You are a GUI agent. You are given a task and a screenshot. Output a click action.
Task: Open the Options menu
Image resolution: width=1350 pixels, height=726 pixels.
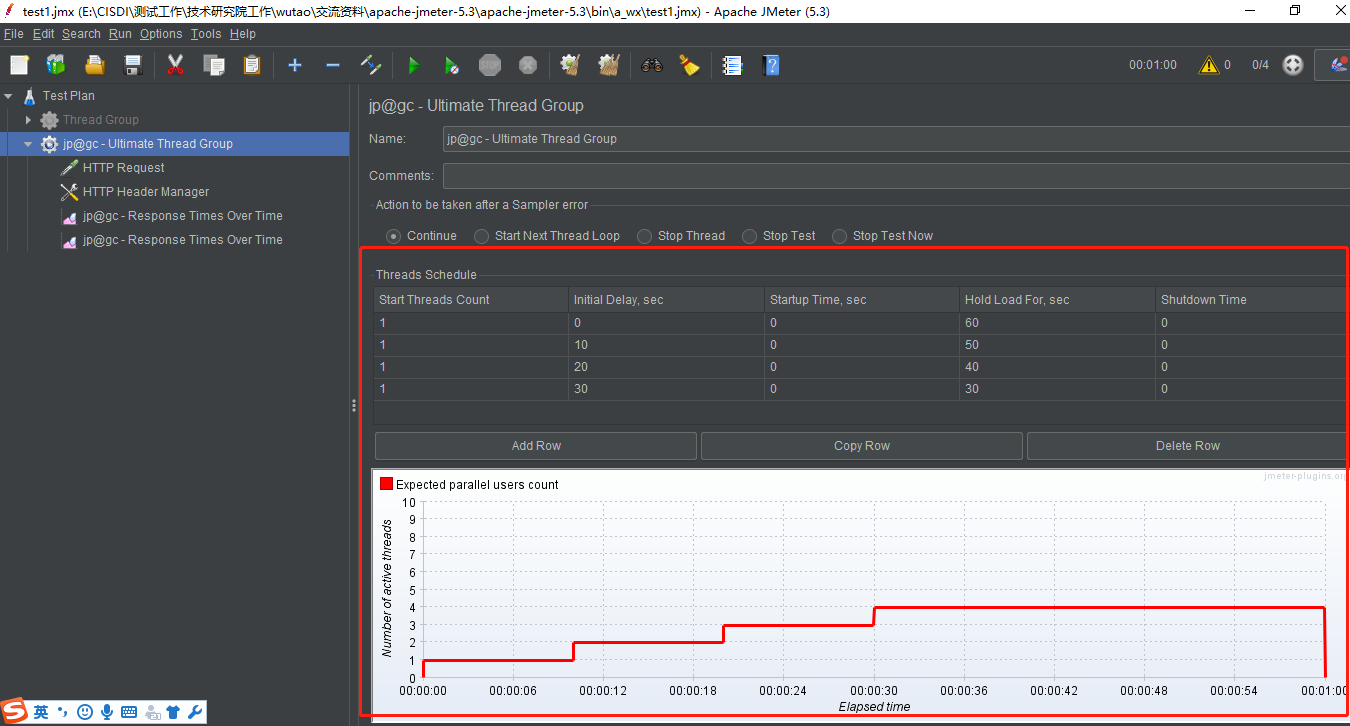[161, 34]
